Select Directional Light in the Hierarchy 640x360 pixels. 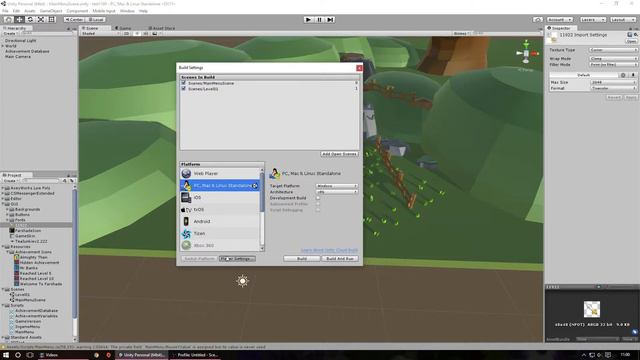(x=20, y=41)
